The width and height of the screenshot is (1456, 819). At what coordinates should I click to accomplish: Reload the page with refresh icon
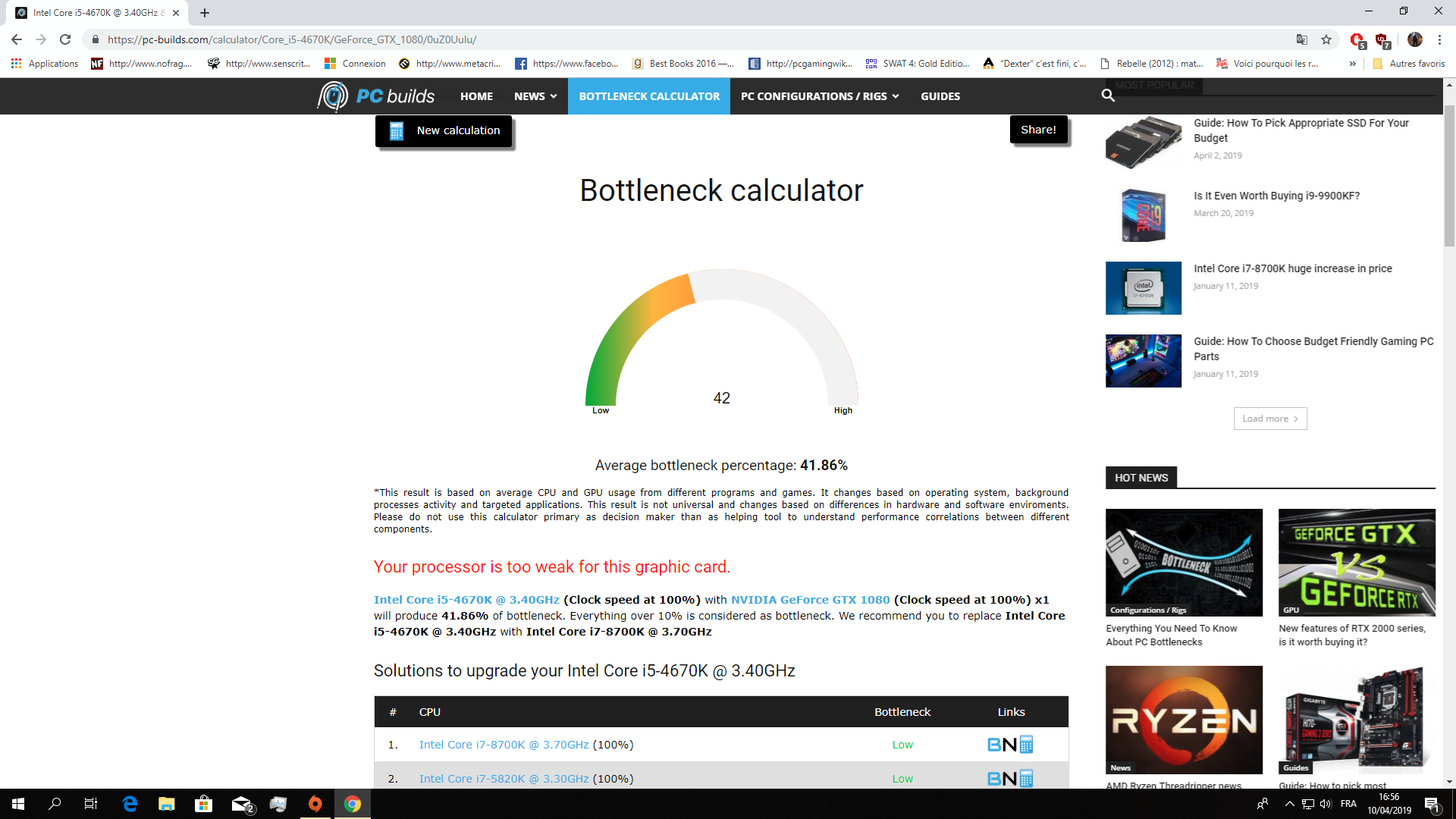click(65, 39)
